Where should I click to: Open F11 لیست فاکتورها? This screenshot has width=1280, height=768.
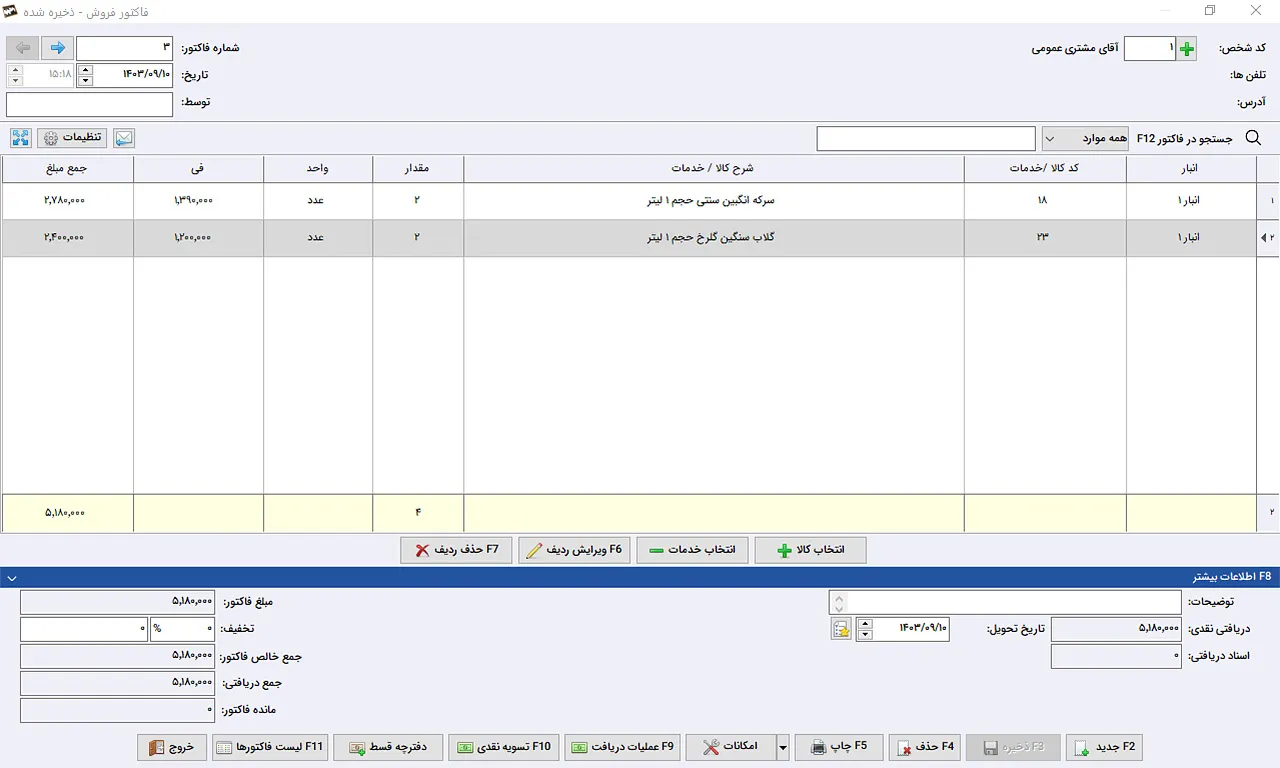point(269,747)
